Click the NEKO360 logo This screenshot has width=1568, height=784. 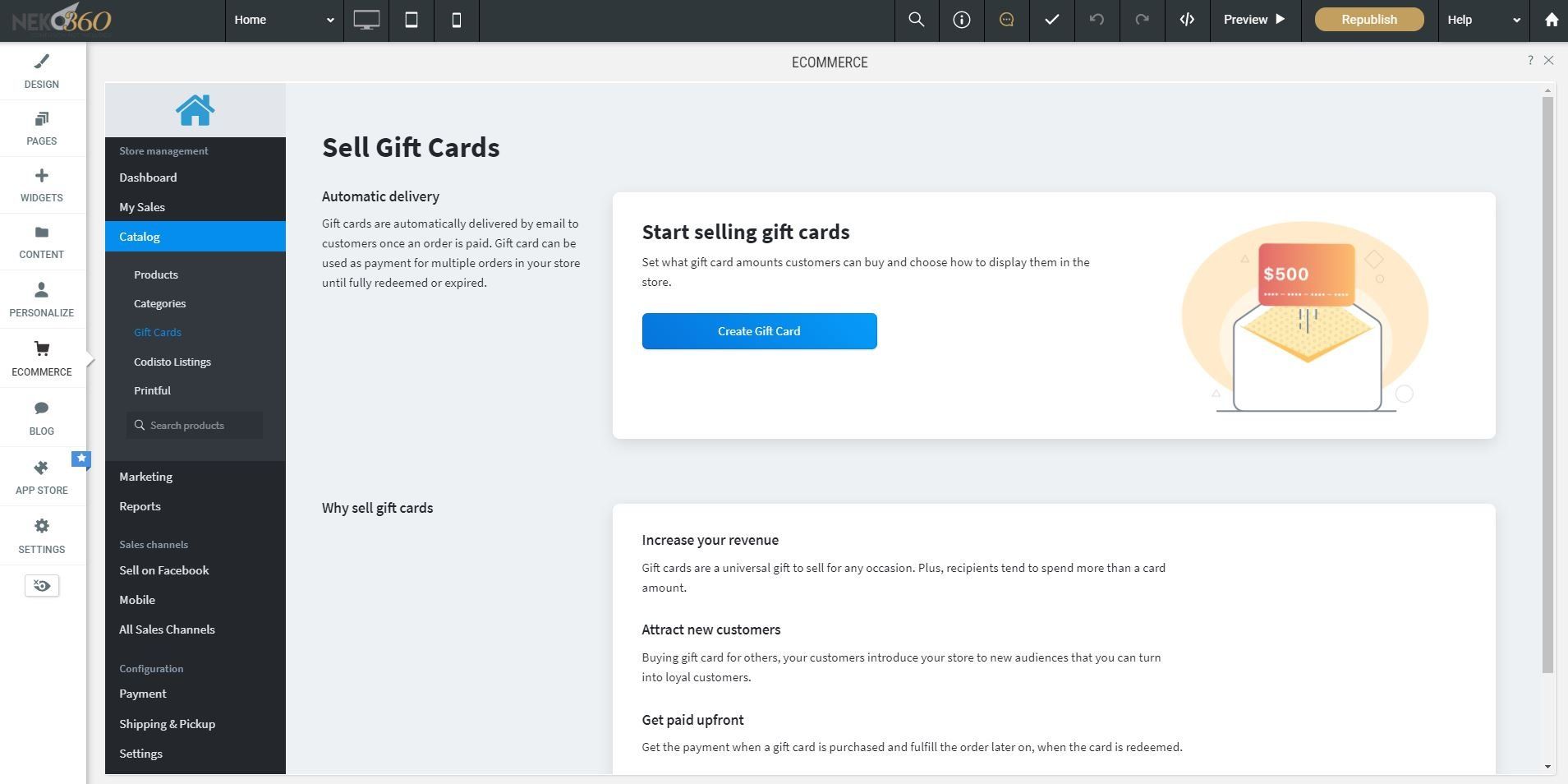(62, 20)
